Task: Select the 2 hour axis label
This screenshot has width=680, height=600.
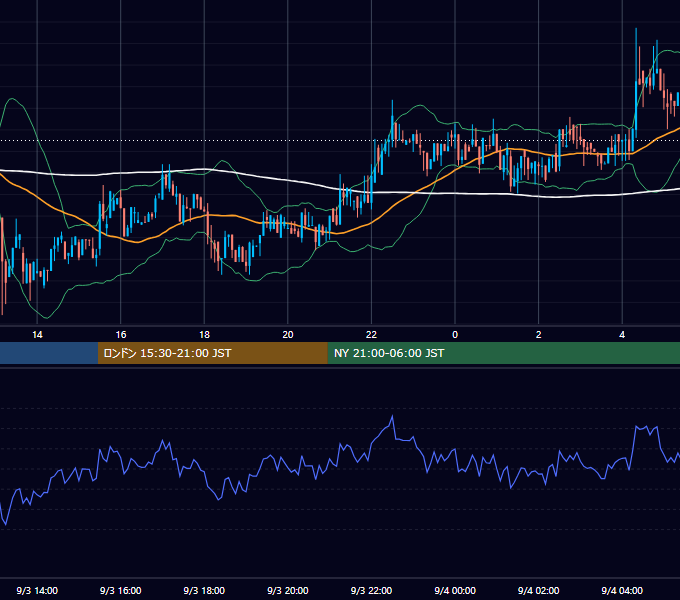Action: pyautogui.click(x=539, y=335)
